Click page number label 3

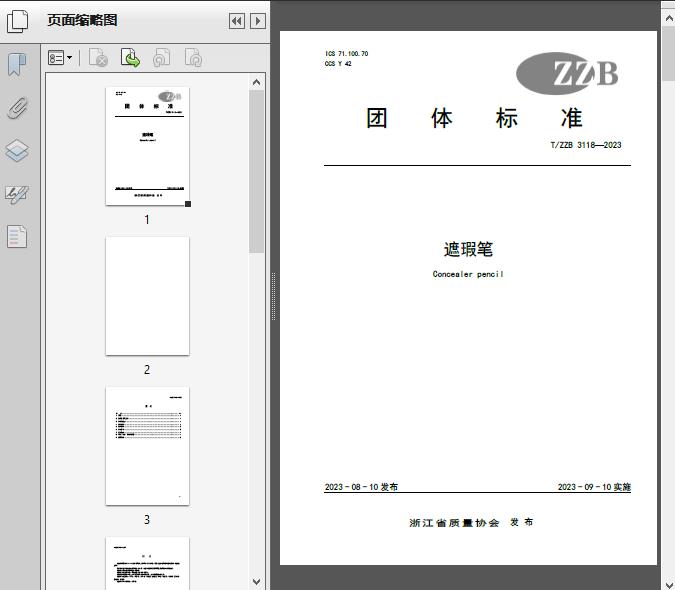147,520
